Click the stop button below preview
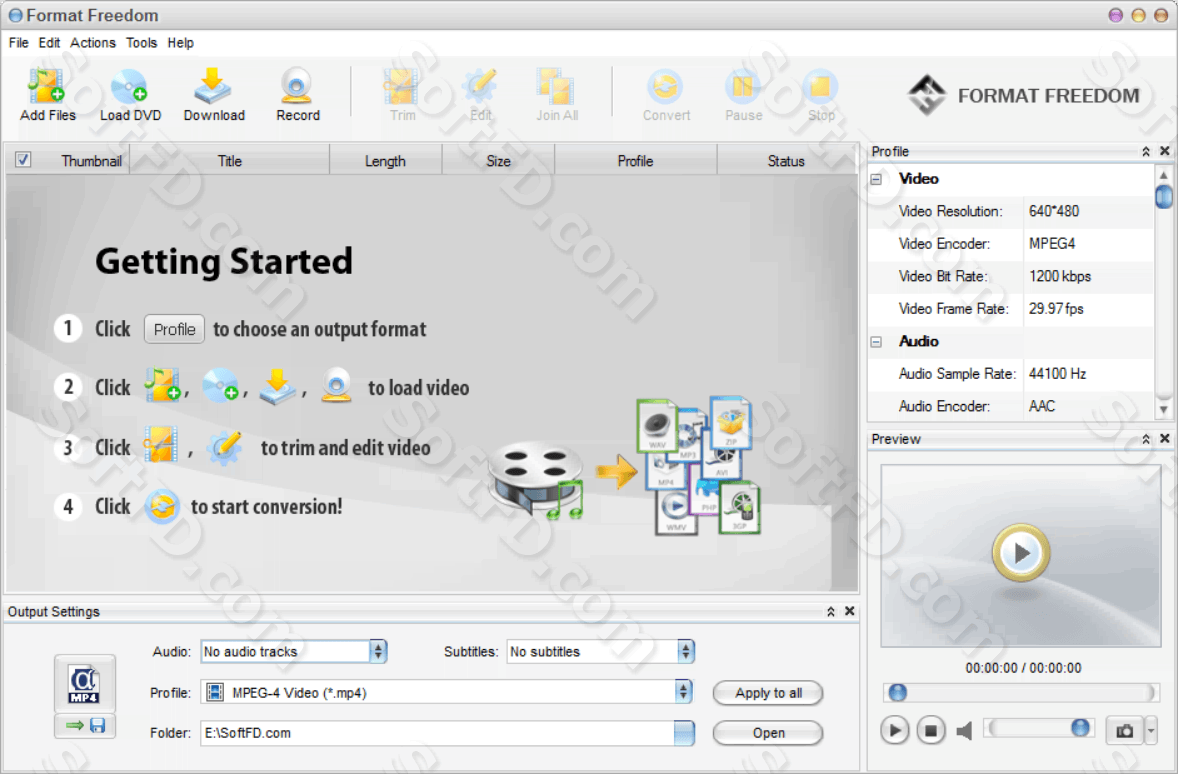 point(931,730)
